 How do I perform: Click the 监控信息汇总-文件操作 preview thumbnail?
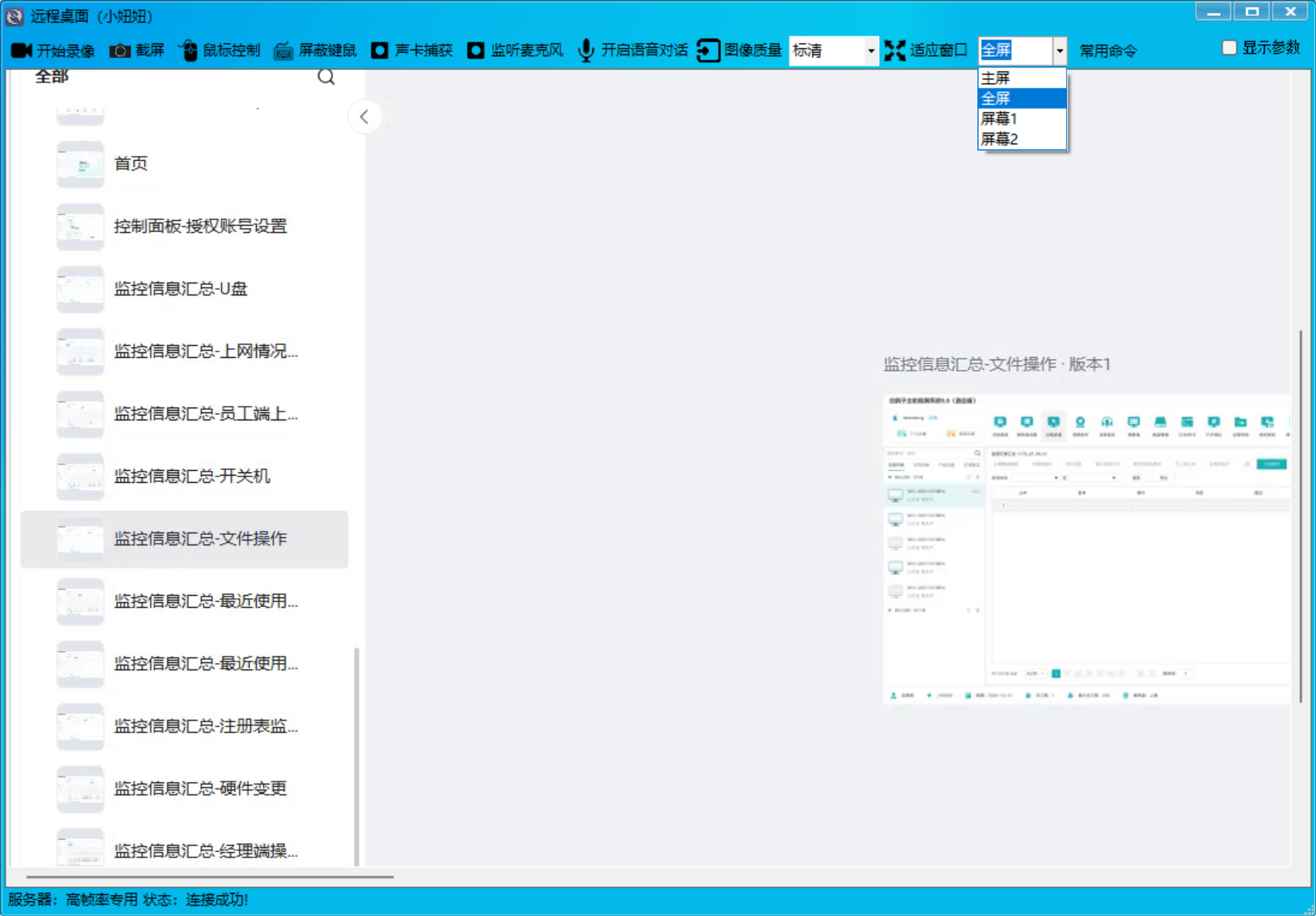pyautogui.click(x=1086, y=548)
